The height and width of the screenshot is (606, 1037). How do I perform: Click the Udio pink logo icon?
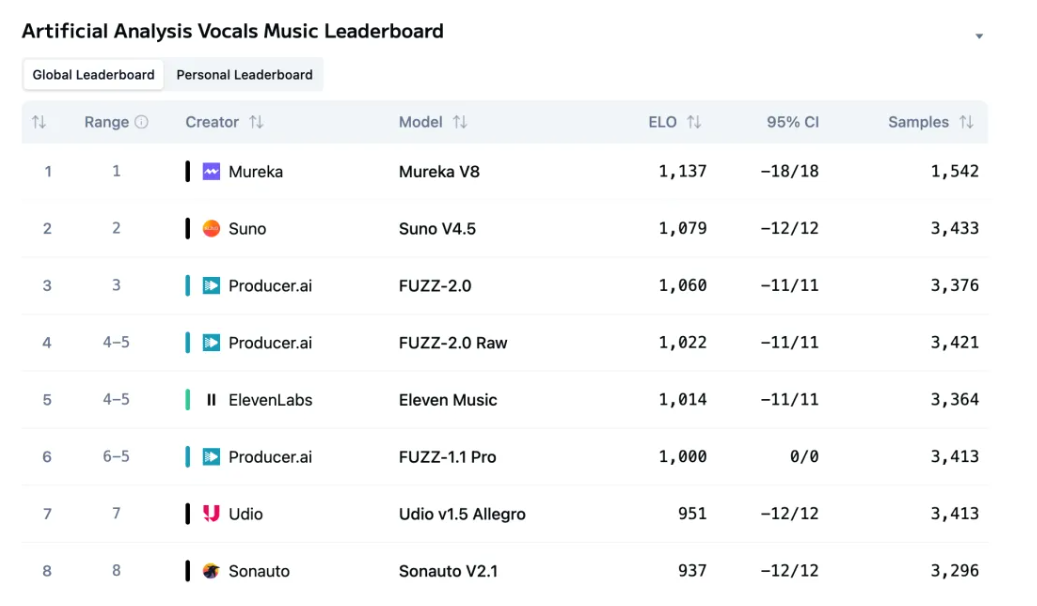click(x=211, y=514)
